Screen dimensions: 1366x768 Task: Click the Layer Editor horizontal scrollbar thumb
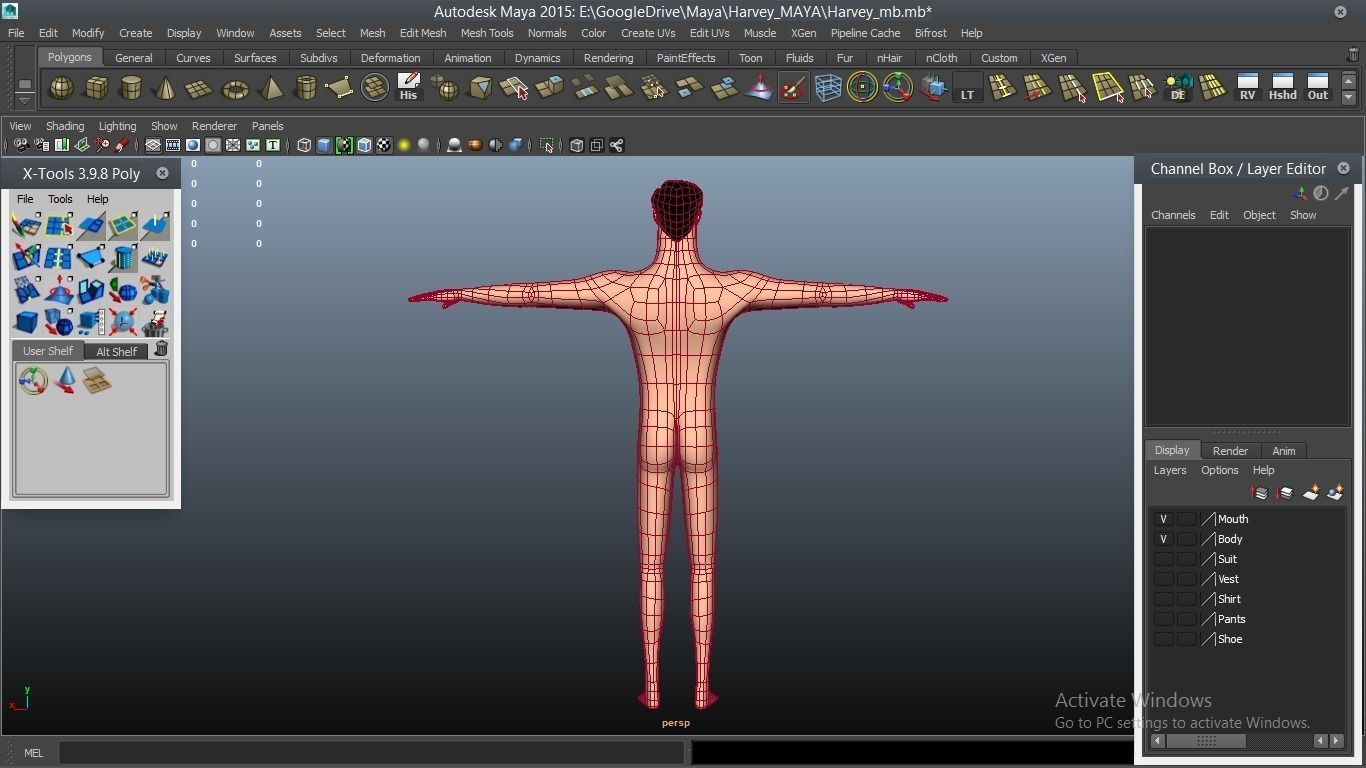pos(1206,741)
